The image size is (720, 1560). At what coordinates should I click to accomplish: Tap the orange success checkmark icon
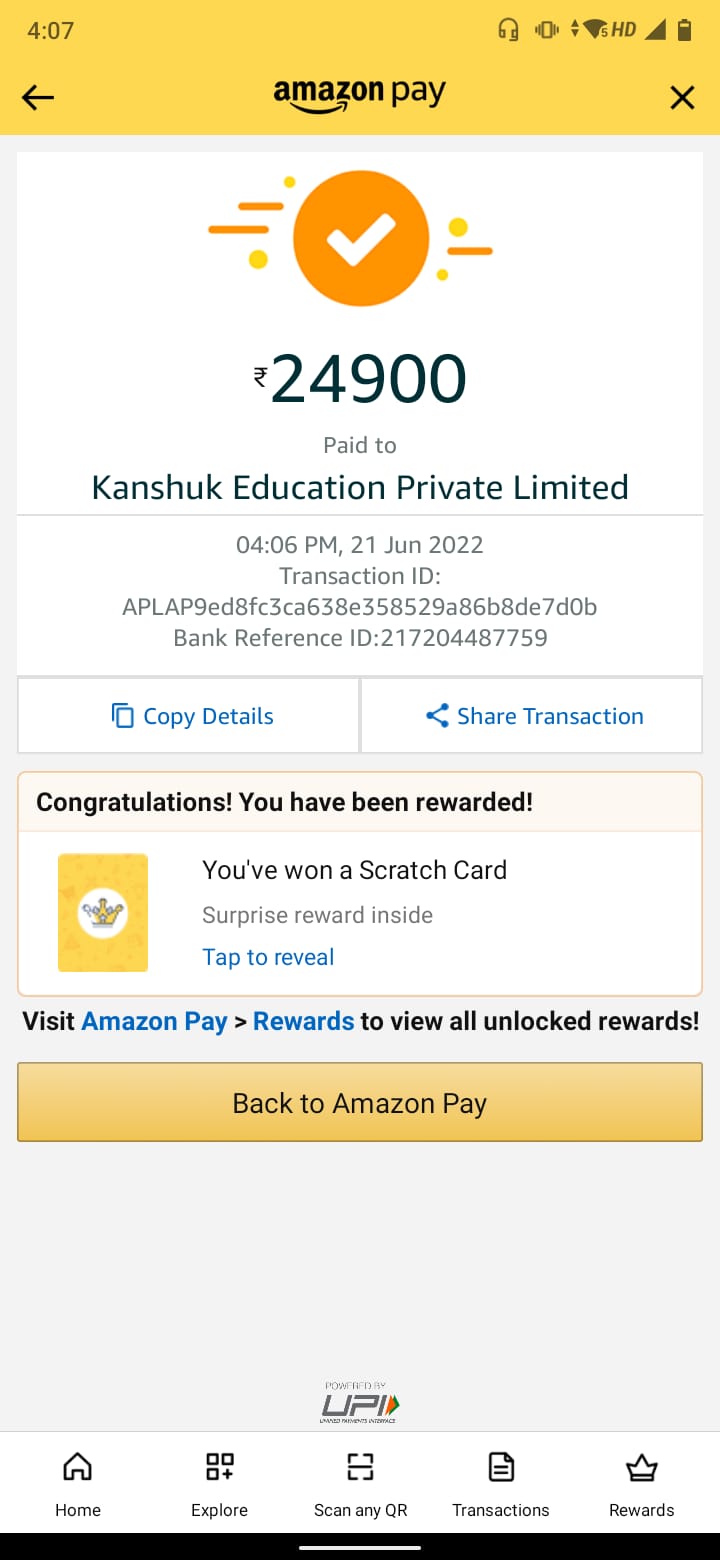pos(360,238)
